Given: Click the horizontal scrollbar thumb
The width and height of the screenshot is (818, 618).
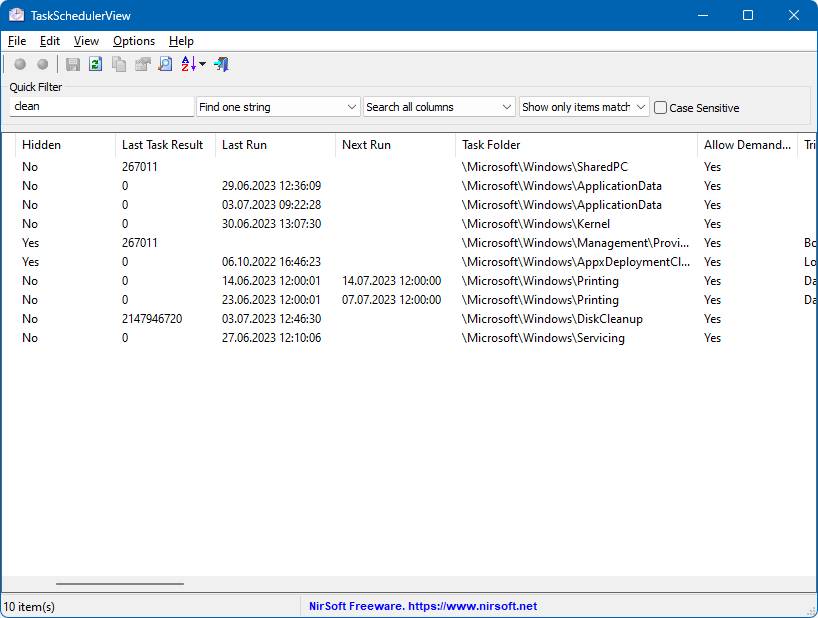Looking at the screenshot, I should click(x=120, y=583).
